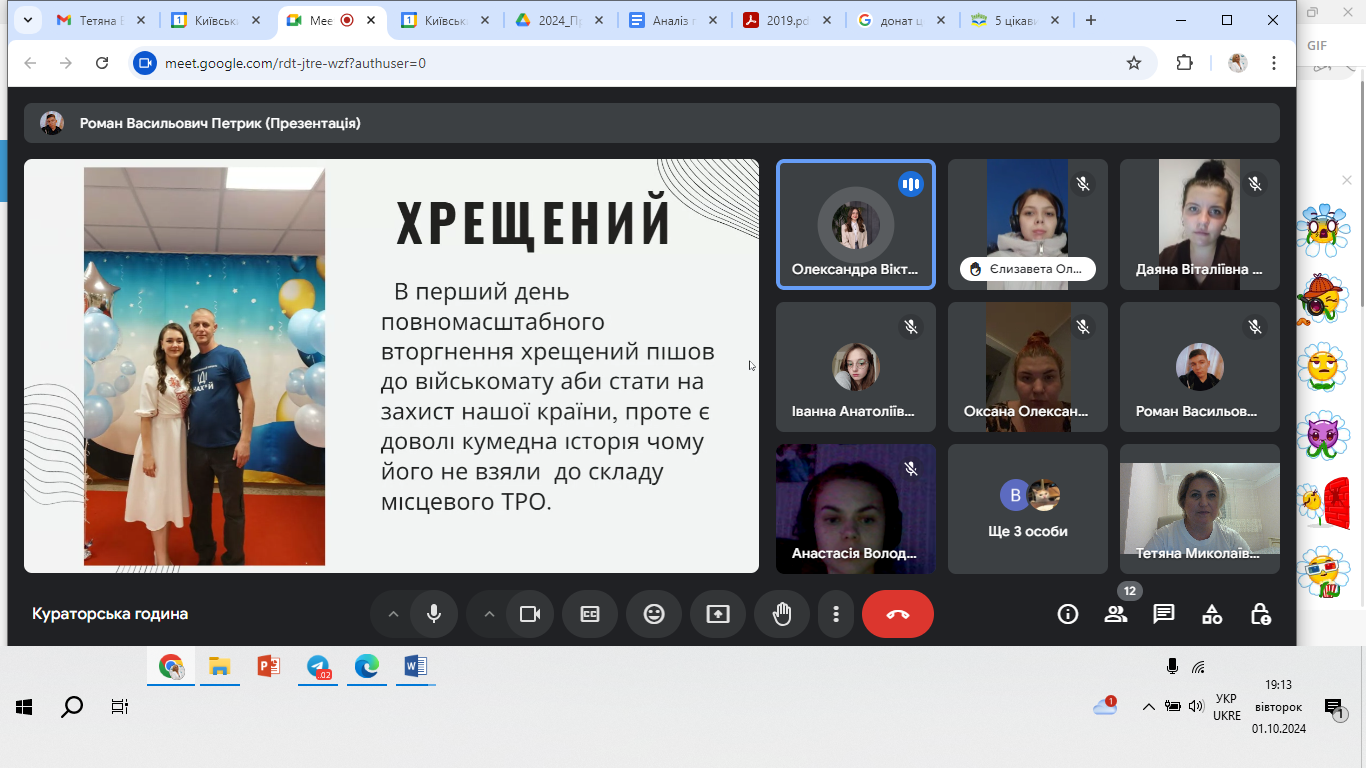Expand video settings arrow beside camera

(489, 614)
